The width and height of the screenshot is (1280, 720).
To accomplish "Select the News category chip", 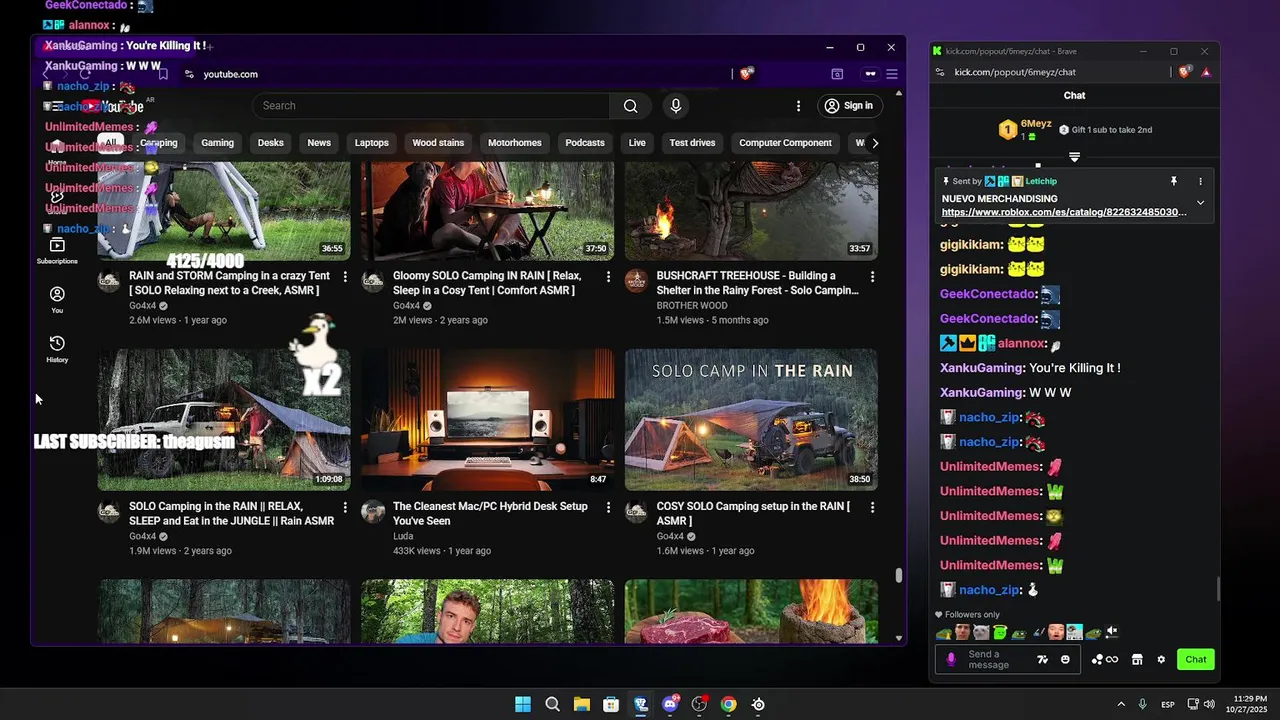I will pyautogui.click(x=319, y=143).
